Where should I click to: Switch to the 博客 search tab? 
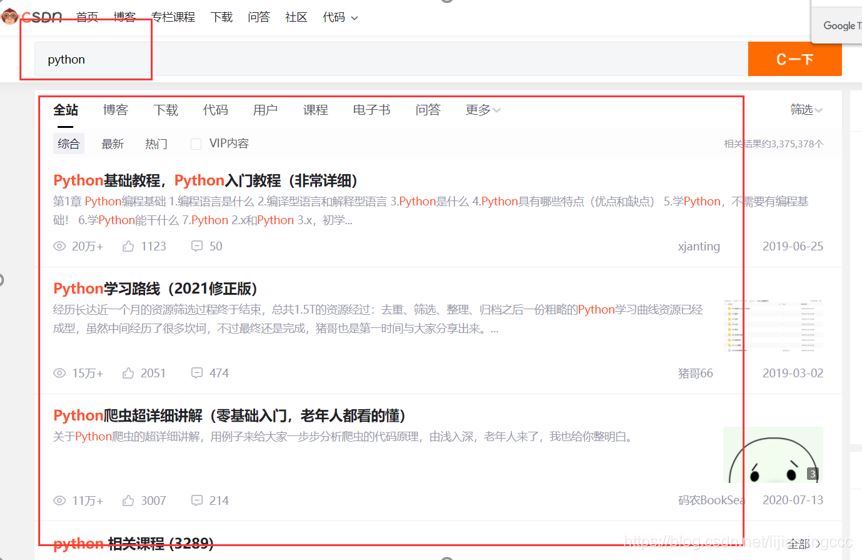pyautogui.click(x=115, y=110)
